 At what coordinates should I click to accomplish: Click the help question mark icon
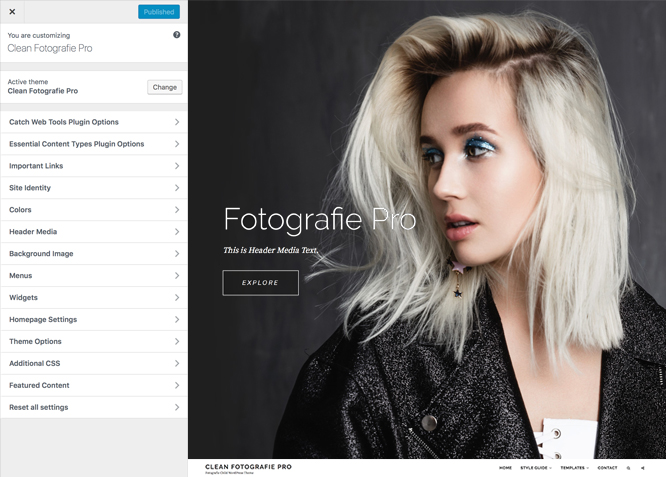177,35
